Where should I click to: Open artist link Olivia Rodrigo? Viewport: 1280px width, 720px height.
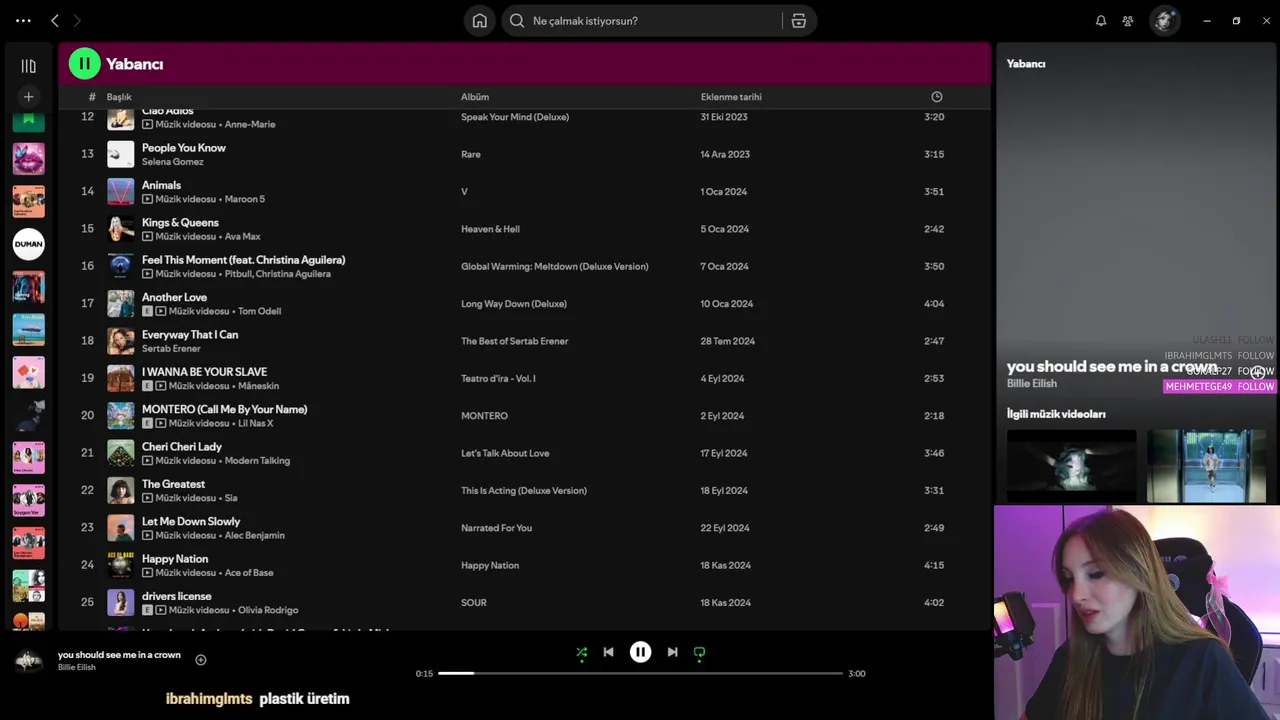pyautogui.click(x=267, y=610)
